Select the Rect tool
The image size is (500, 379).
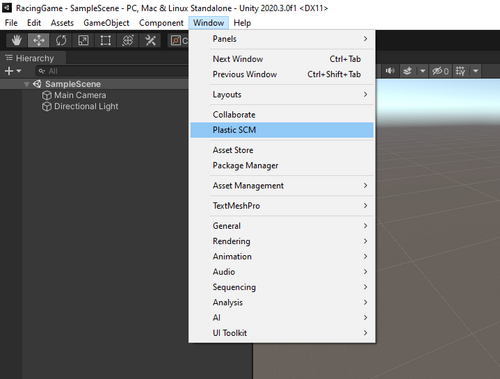105,40
